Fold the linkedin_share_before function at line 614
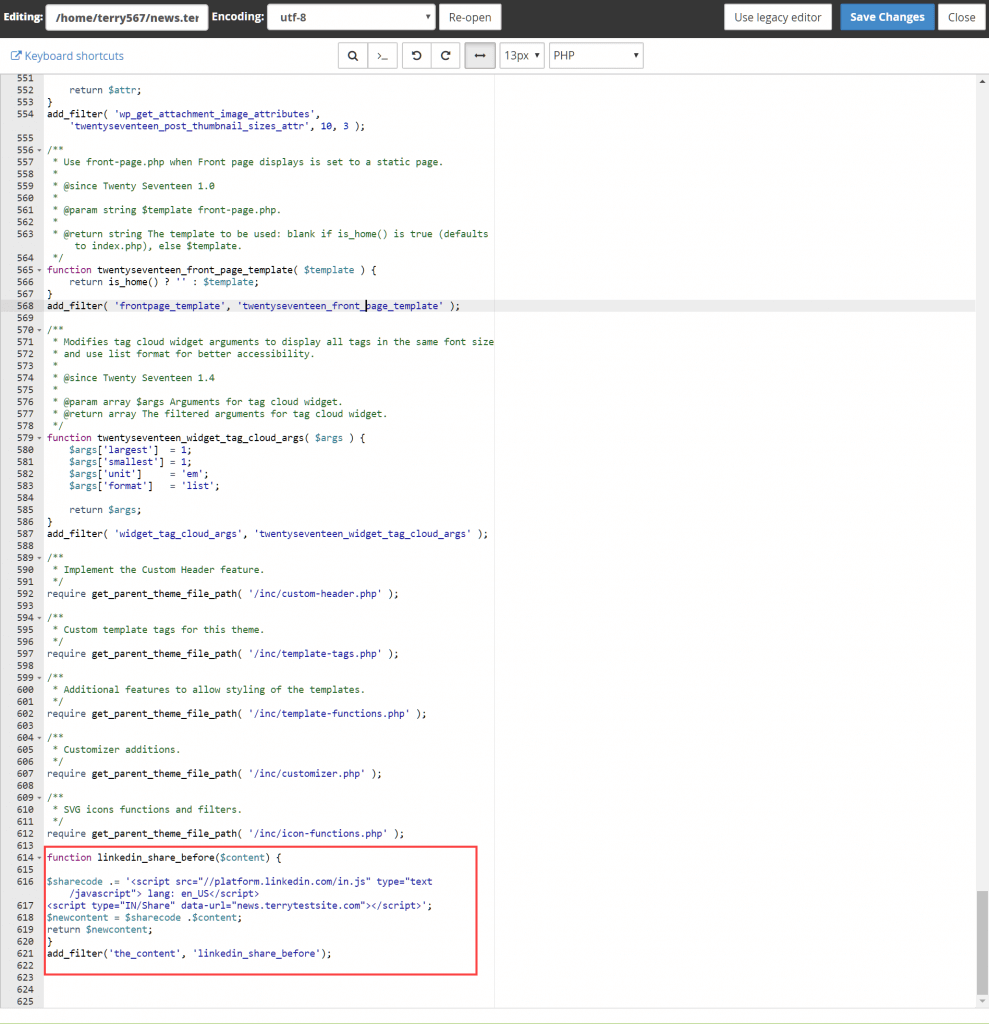This screenshot has height=1024, width=989. [39, 858]
